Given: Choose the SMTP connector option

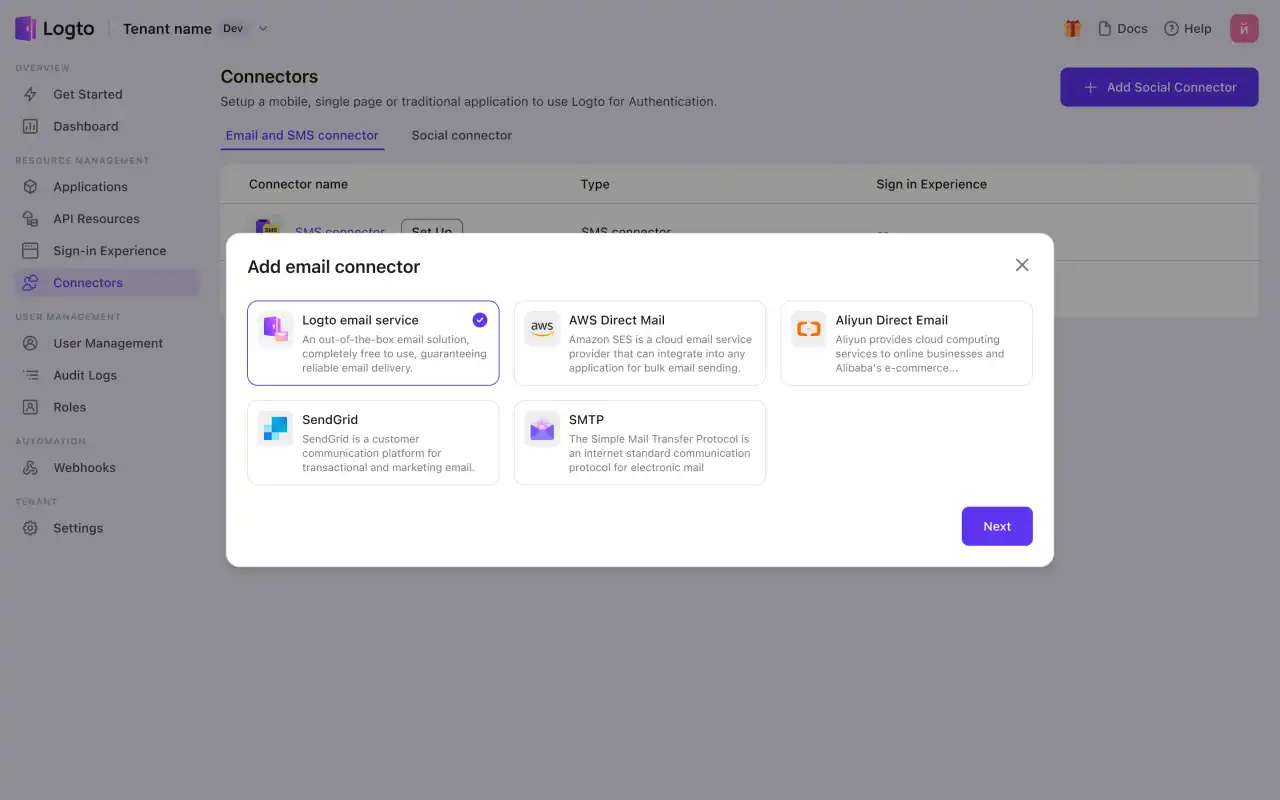Looking at the screenshot, I should (639, 442).
